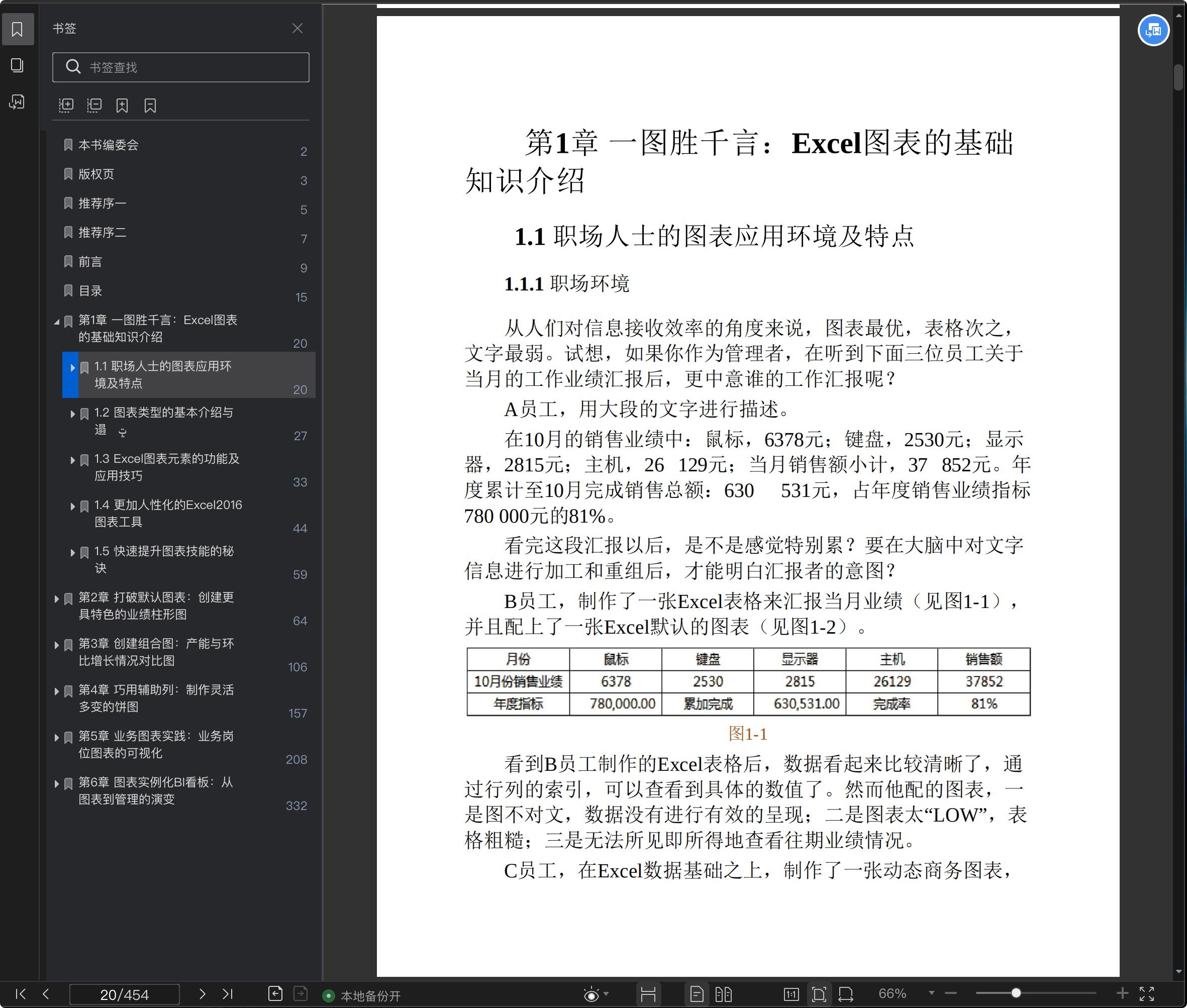Zoom in with the plus button
Image resolution: width=1187 pixels, height=1008 pixels.
(x=1122, y=993)
